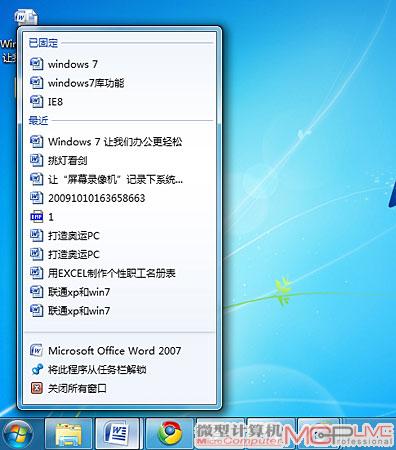Image resolution: width=396 pixels, height=450 pixels.
Task: Open recent file "Windows 7 让我们办公更轻松"
Action: point(119,142)
